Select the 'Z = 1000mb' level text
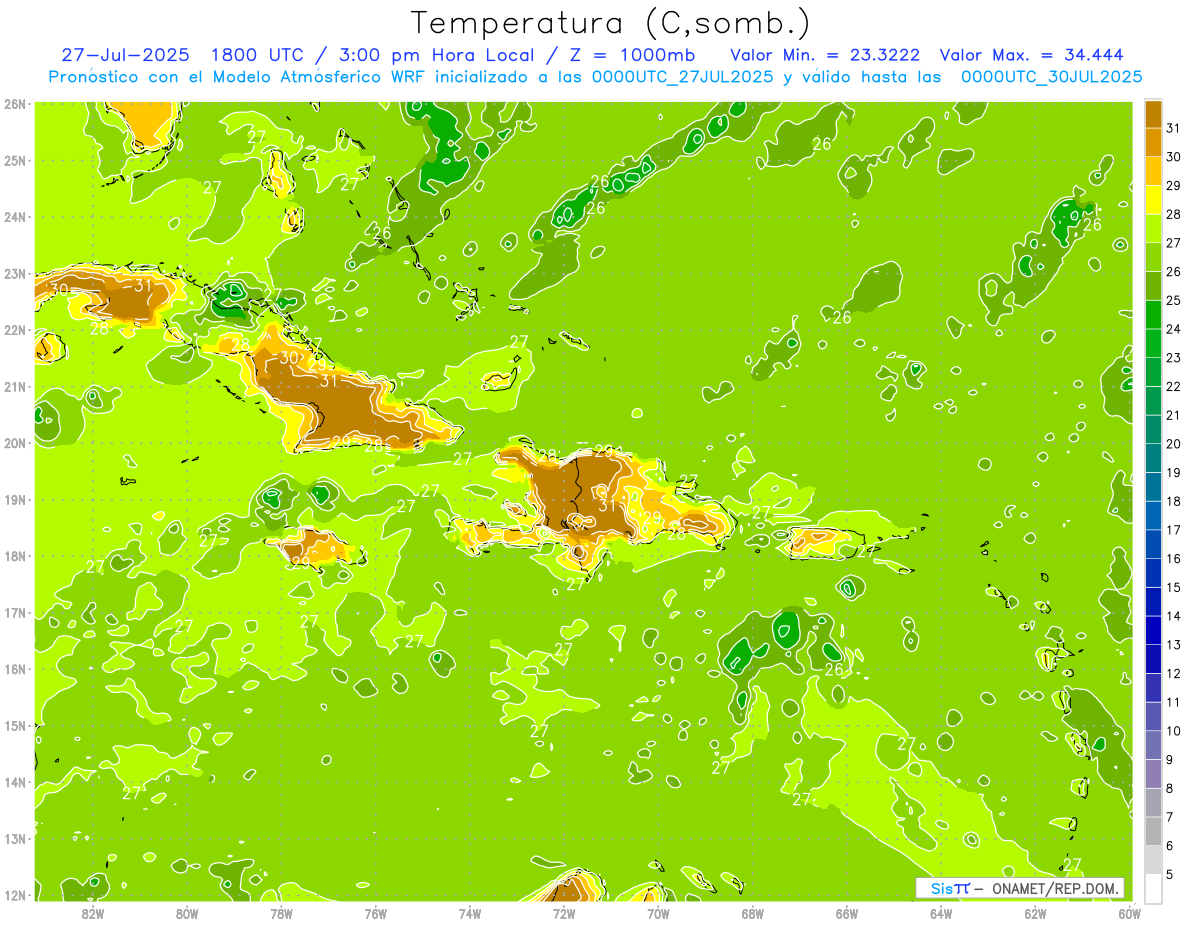The image size is (1200, 927). pyautogui.click(x=631, y=55)
